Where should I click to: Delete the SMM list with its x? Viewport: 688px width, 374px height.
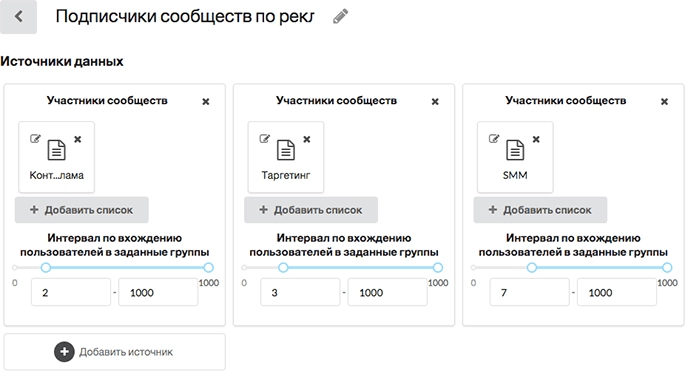coord(536,139)
